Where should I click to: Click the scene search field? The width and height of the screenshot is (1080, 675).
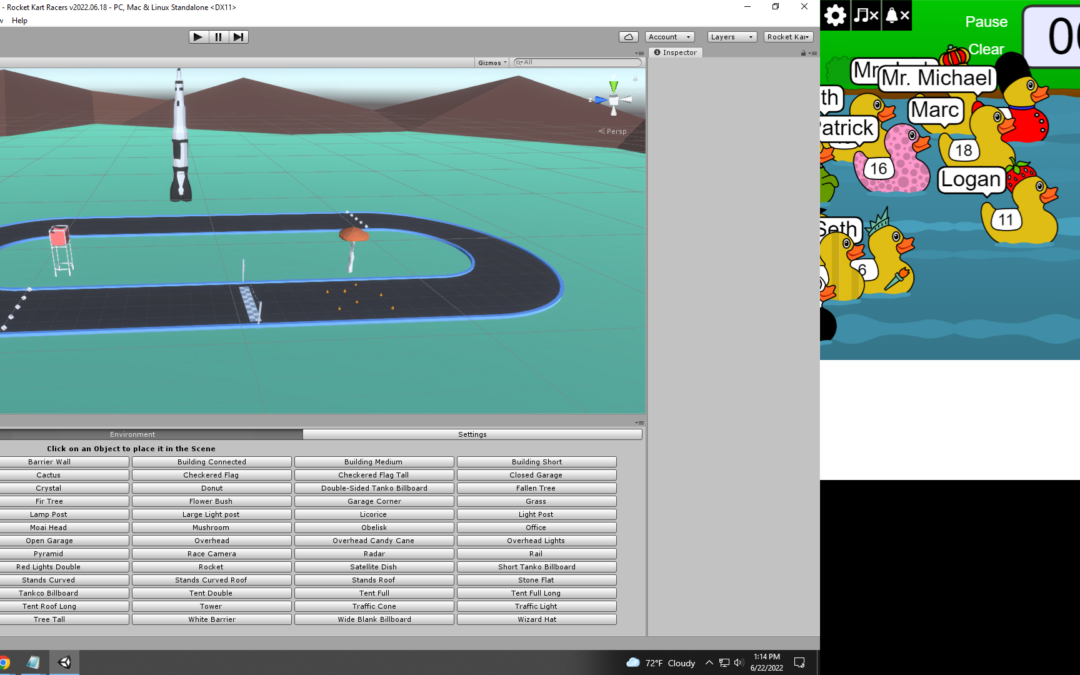tap(577, 63)
